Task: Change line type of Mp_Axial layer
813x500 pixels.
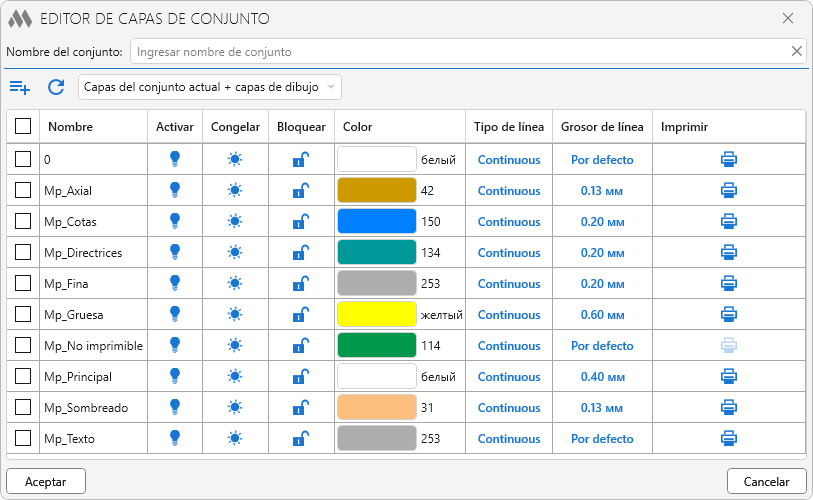Action: click(509, 191)
